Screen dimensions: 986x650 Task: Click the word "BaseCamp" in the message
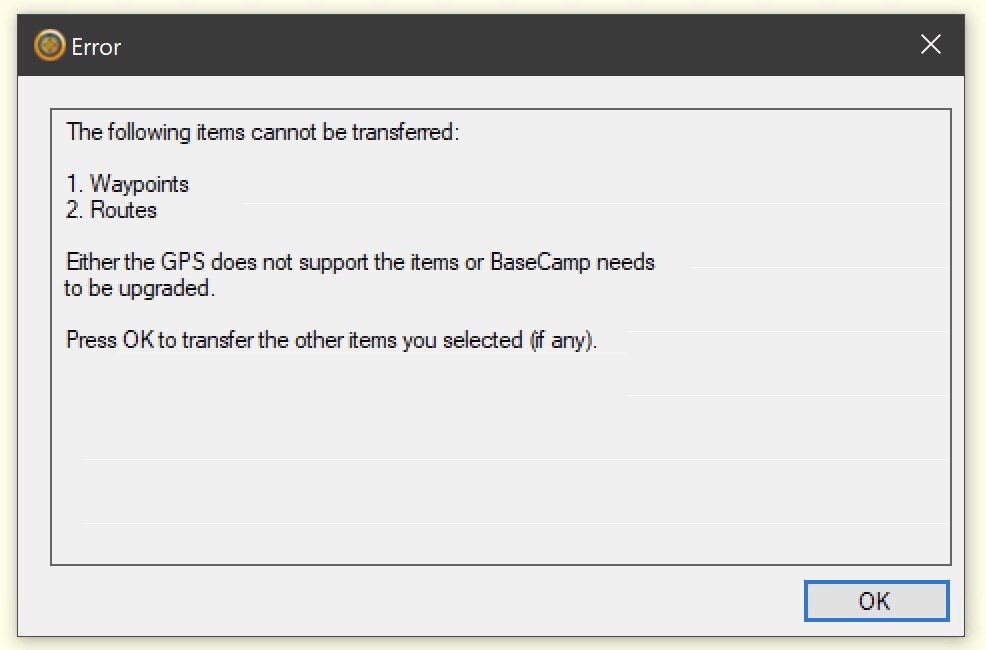531,263
